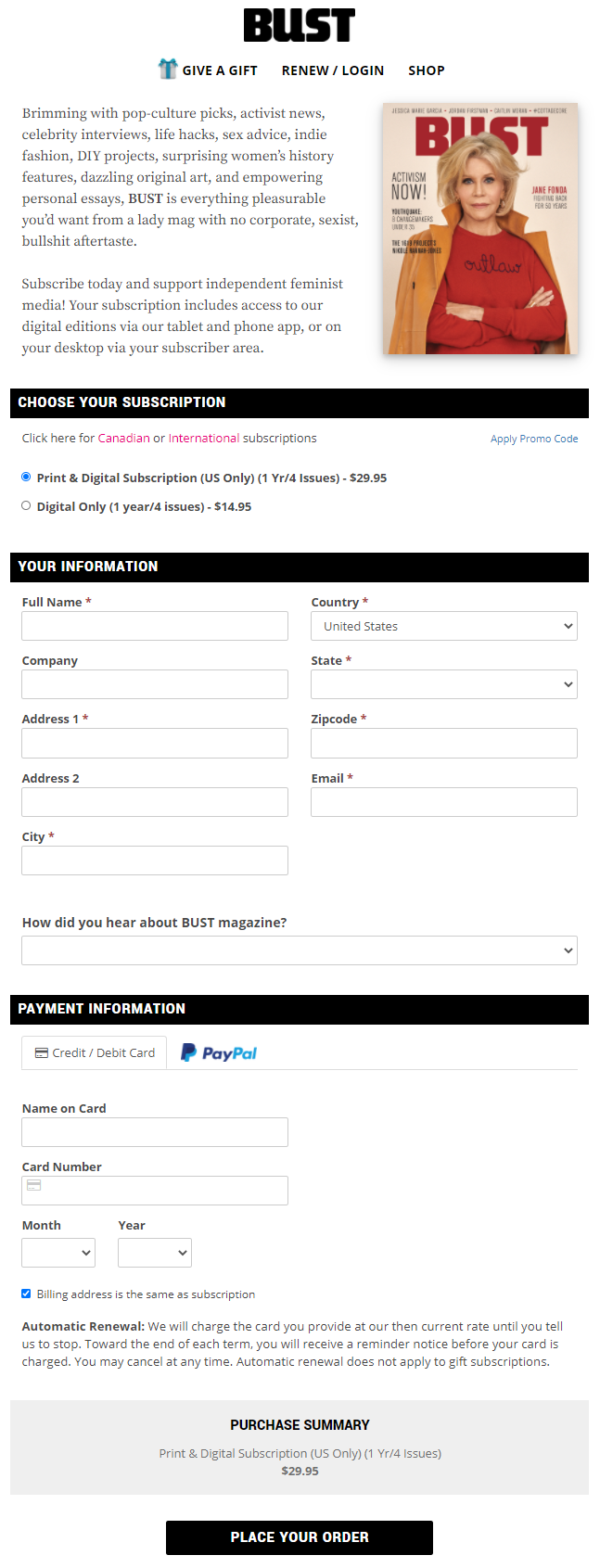600x1568 pixels.
Task: Open the expiration Year dropdown
Action: 154,1253
